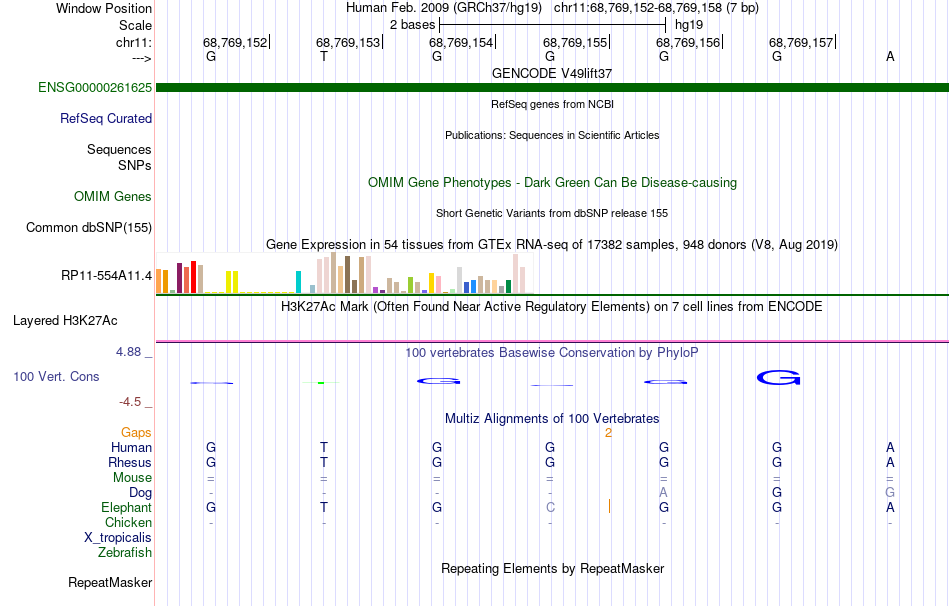The width and height of the screenshot is (950, 606).
Task: Click the GENCODE V49lift37 track title
Action: coord(552,73)
